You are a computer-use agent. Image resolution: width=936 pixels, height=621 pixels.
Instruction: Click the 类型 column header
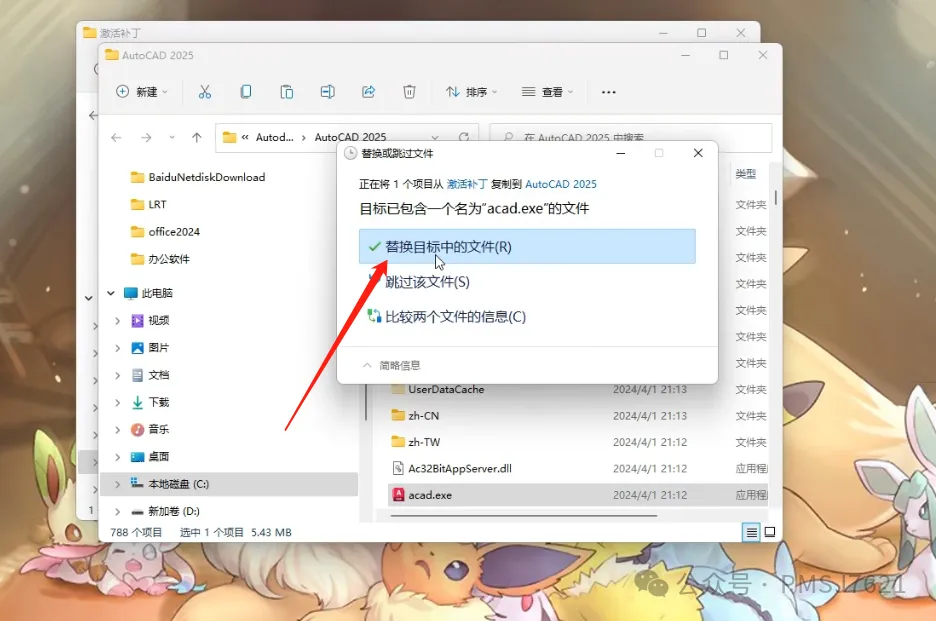746,174
